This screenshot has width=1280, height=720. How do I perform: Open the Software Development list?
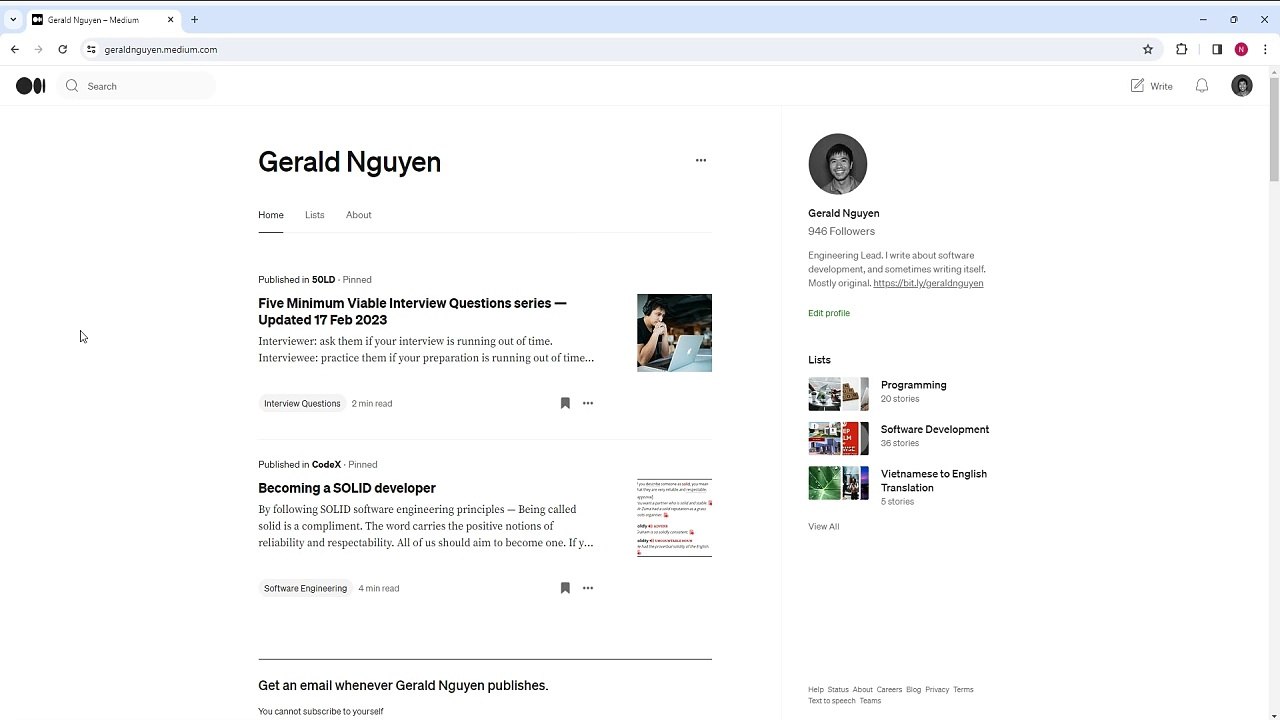(935, 429)
